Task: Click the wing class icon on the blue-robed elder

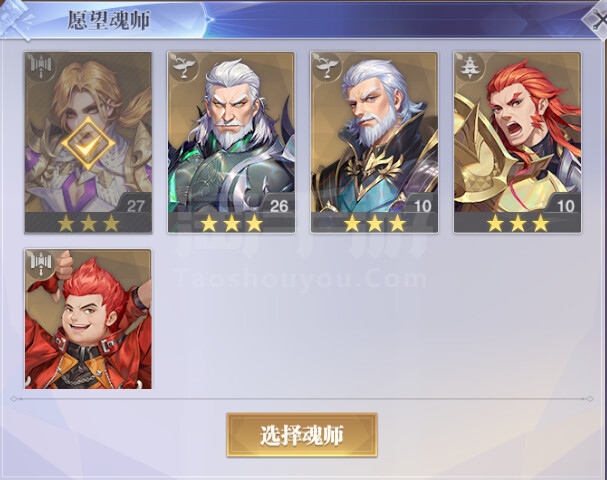Action: point(327,66)
